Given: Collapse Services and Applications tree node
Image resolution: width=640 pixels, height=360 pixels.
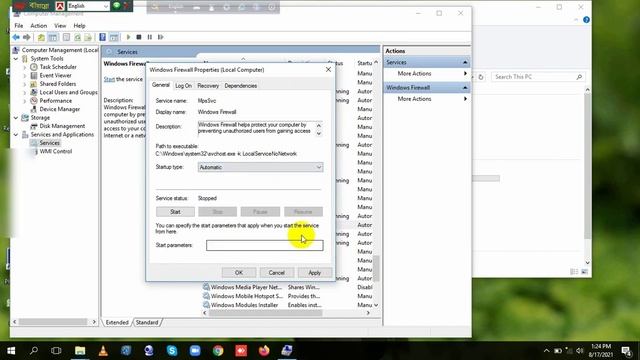Looking at the screenshot, I should pyautogui.click(x=16, y=135).
